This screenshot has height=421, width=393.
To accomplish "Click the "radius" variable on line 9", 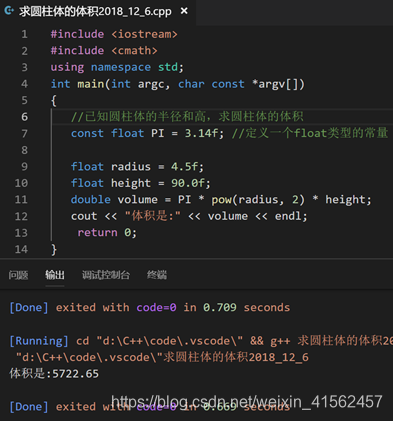I will (131, 166).
